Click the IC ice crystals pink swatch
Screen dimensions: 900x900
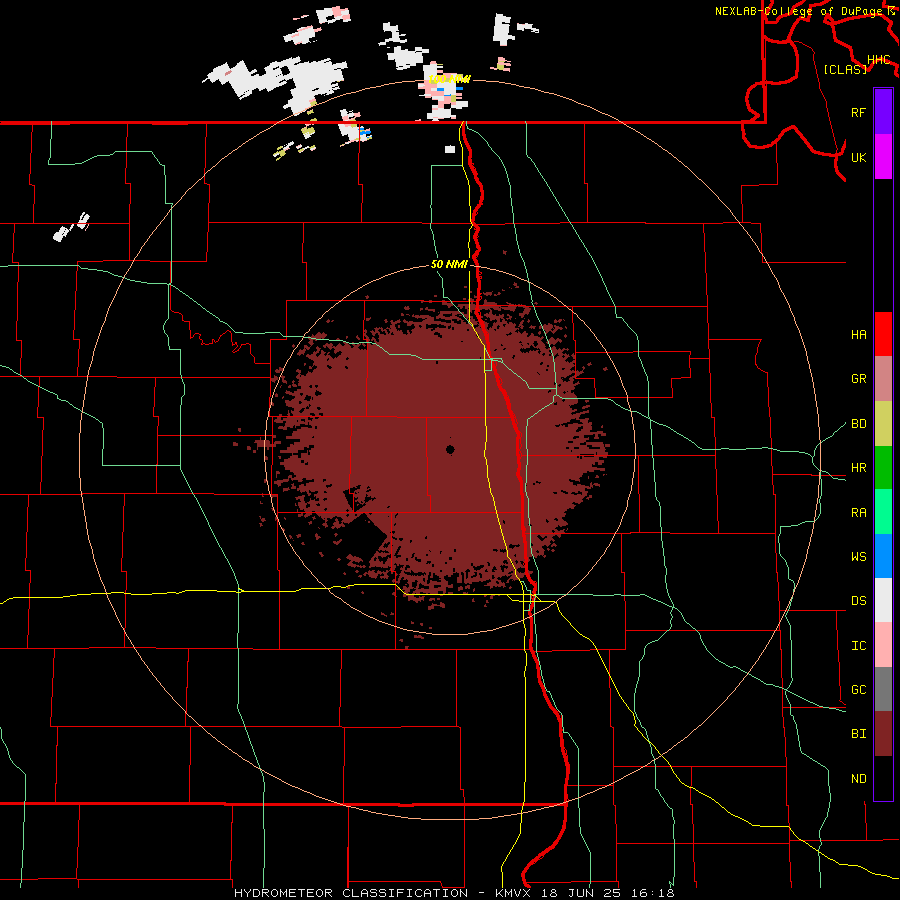[x=883, y=645]
